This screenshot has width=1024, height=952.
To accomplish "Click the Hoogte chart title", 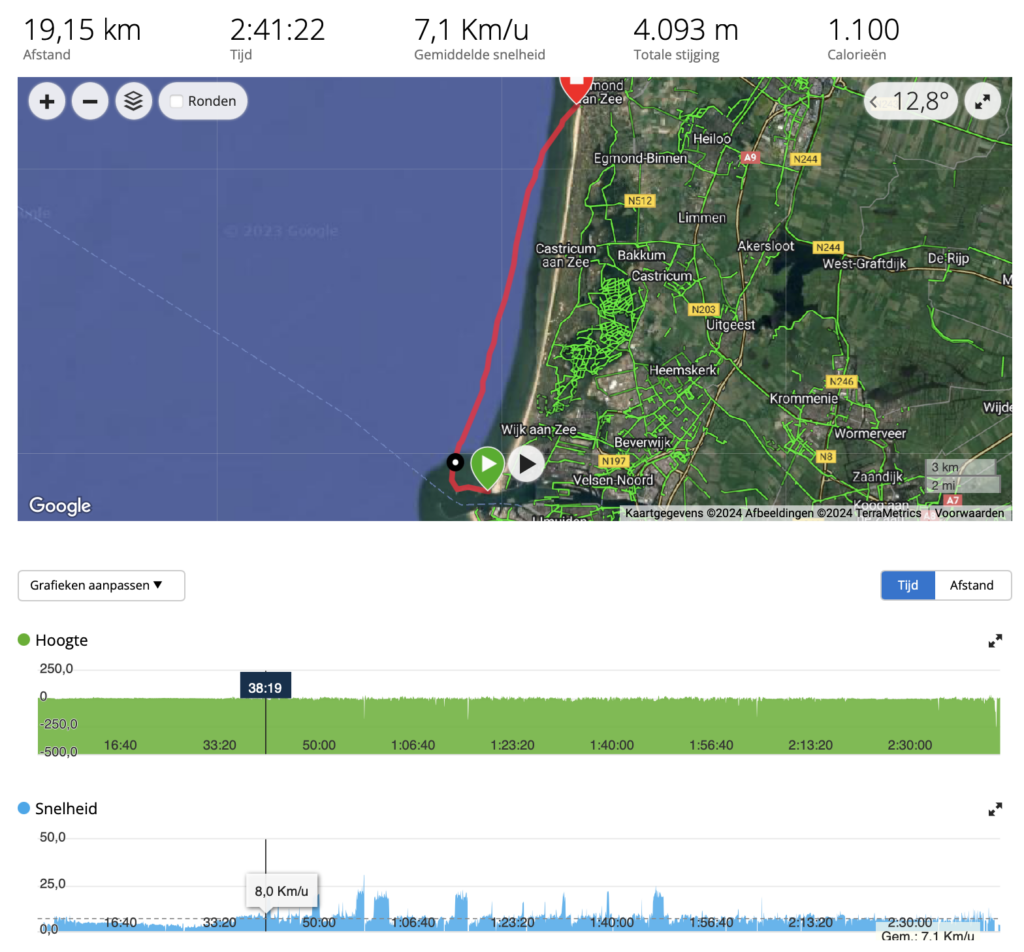I will [61, 640].
